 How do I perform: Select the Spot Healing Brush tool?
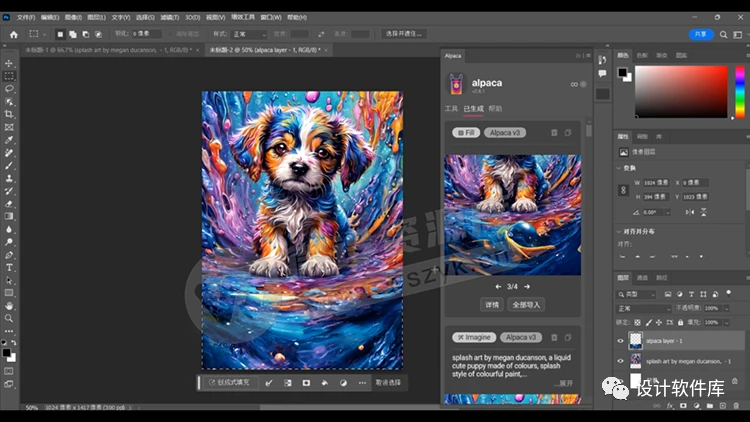coord(9,153)
